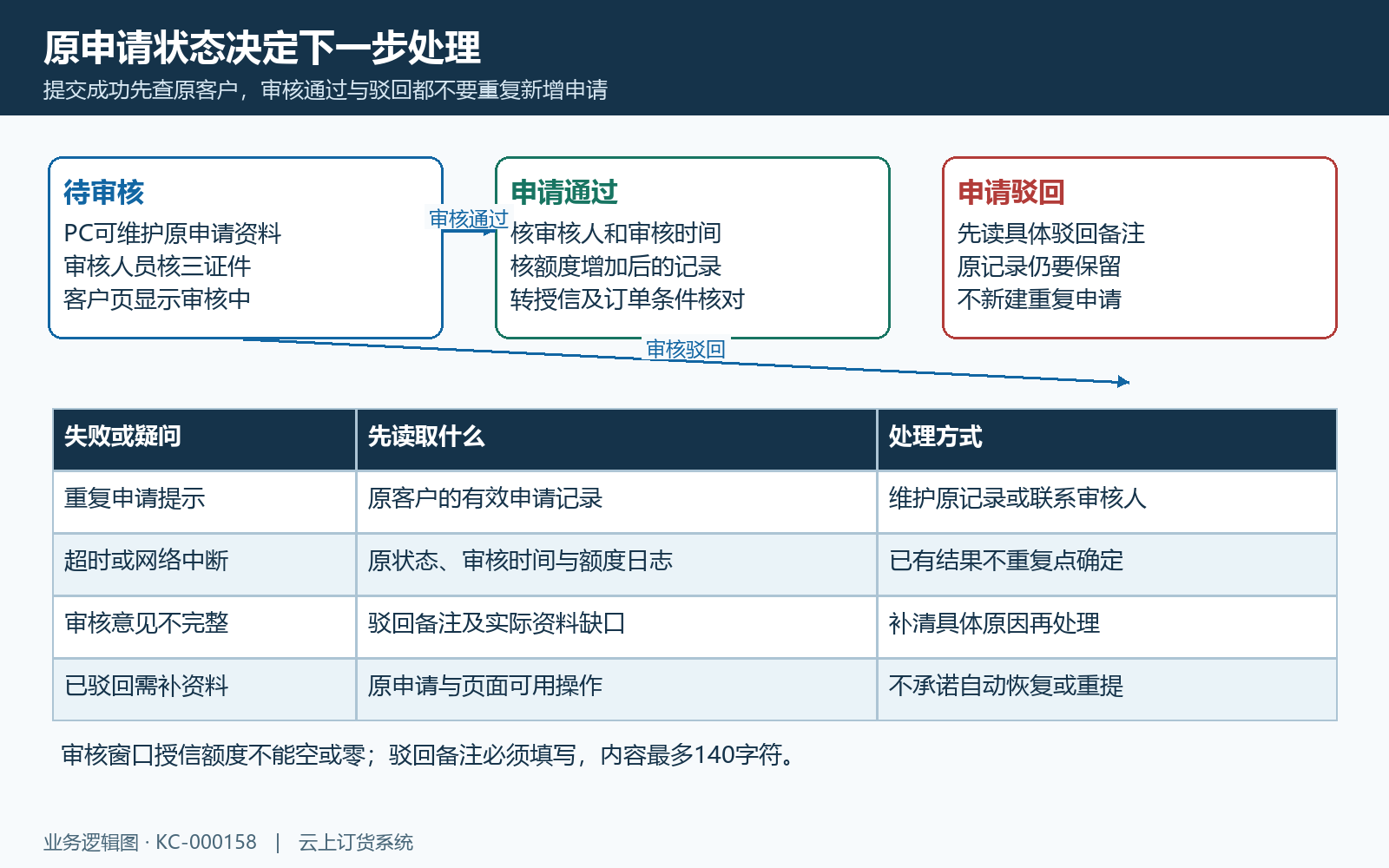Select the 申请驳回 card heading
This screenshot has height=868, width=1389.
coord(1011,192)
